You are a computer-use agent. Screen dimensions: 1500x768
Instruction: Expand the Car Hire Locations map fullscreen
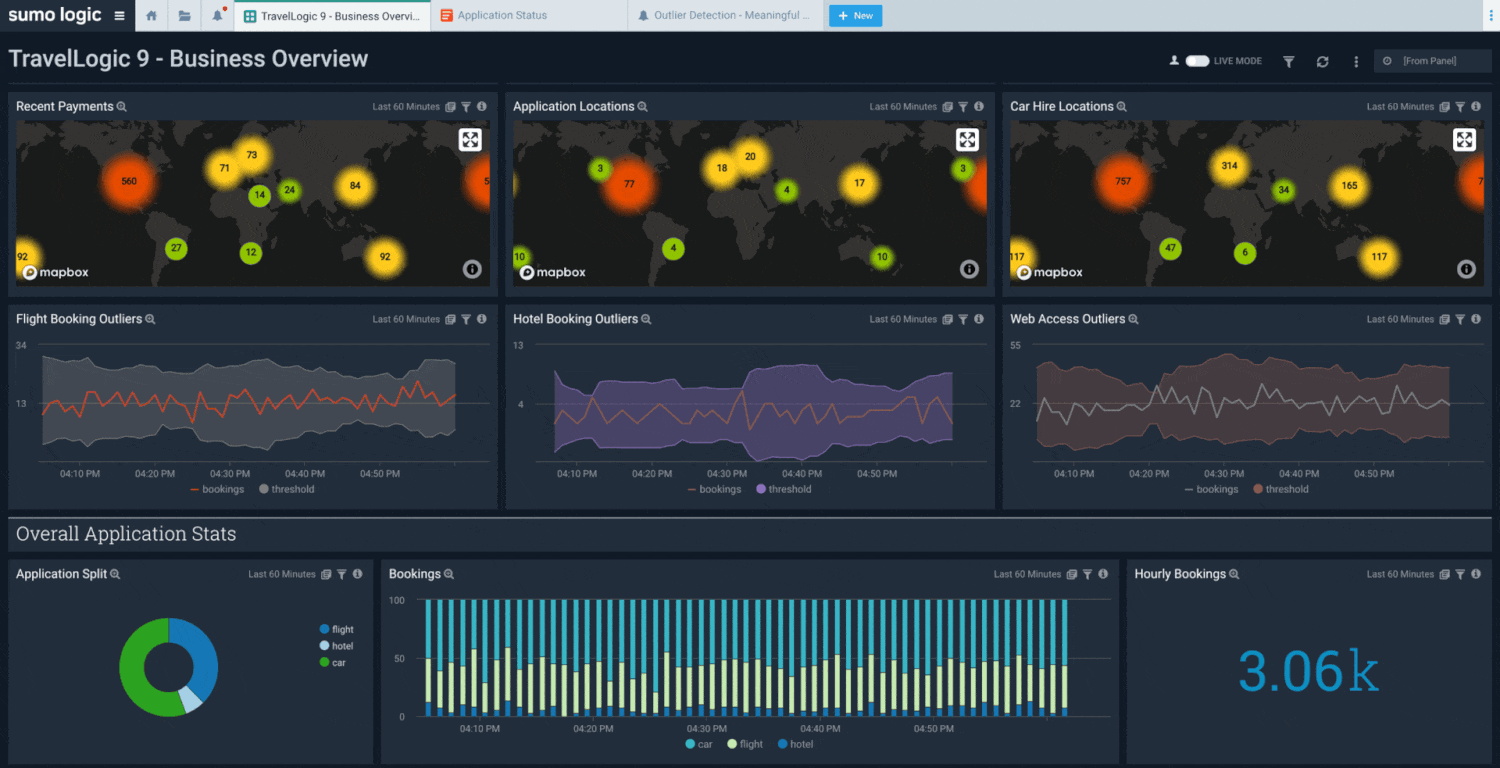[1464, 140]
